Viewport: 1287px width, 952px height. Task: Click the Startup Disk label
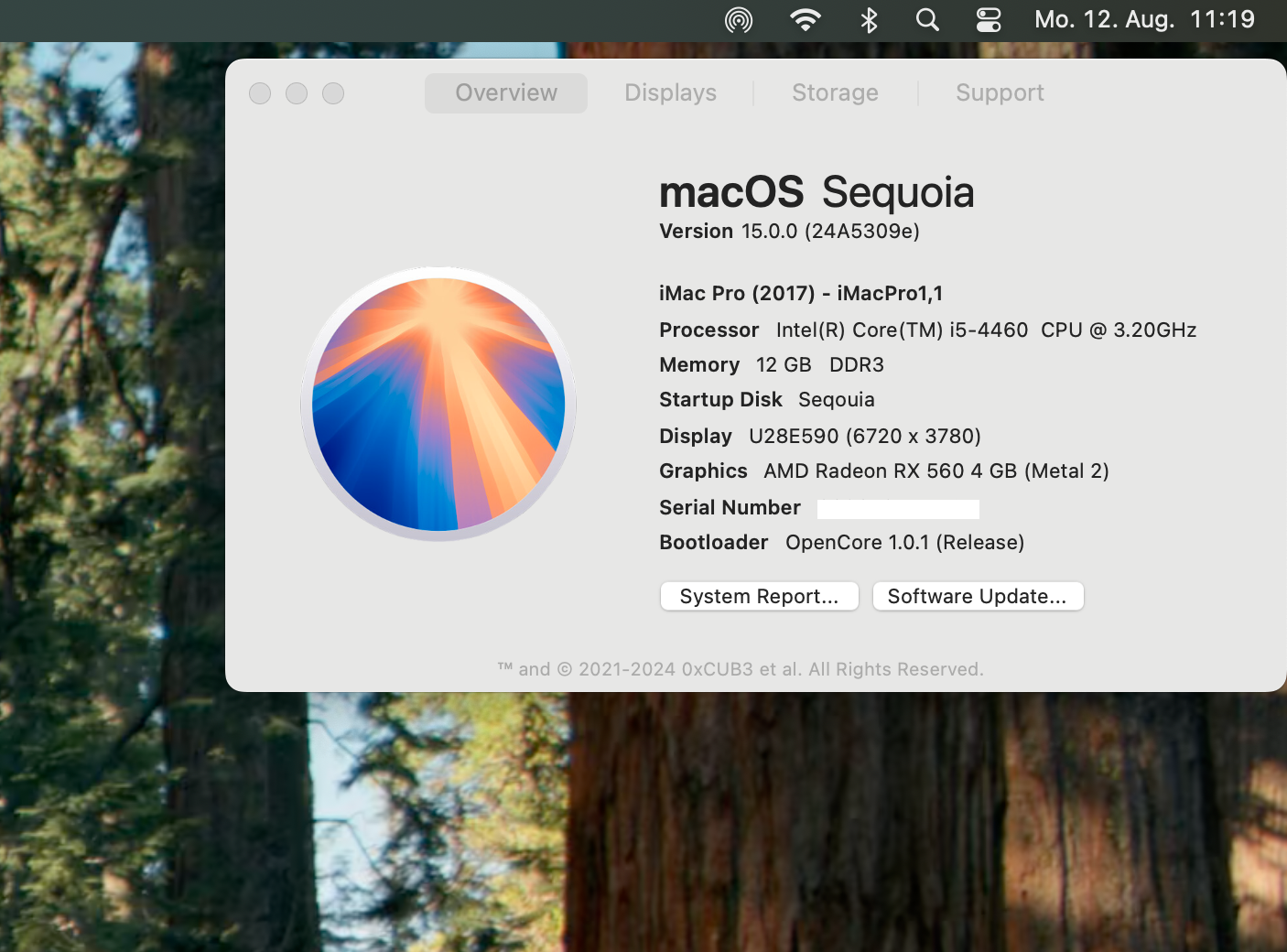(x=720, y=400)
